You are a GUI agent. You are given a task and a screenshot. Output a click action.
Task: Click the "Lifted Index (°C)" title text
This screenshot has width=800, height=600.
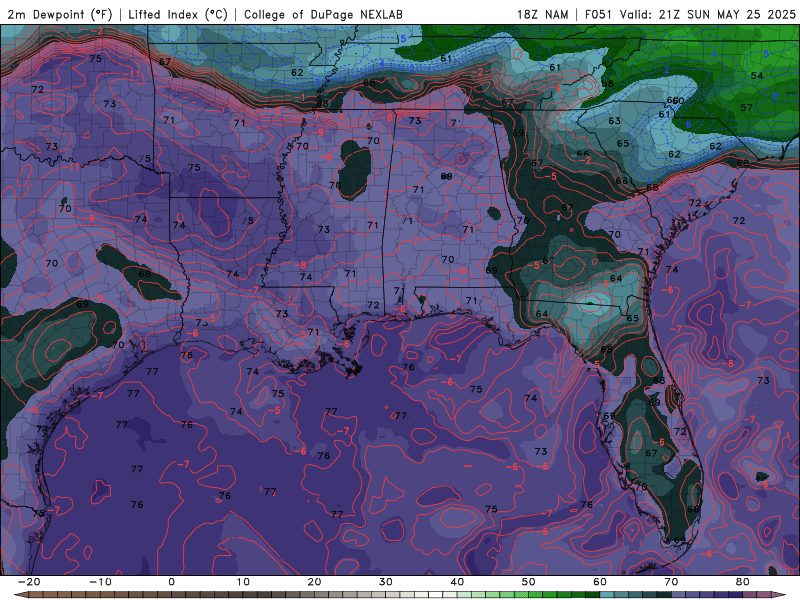178,14
